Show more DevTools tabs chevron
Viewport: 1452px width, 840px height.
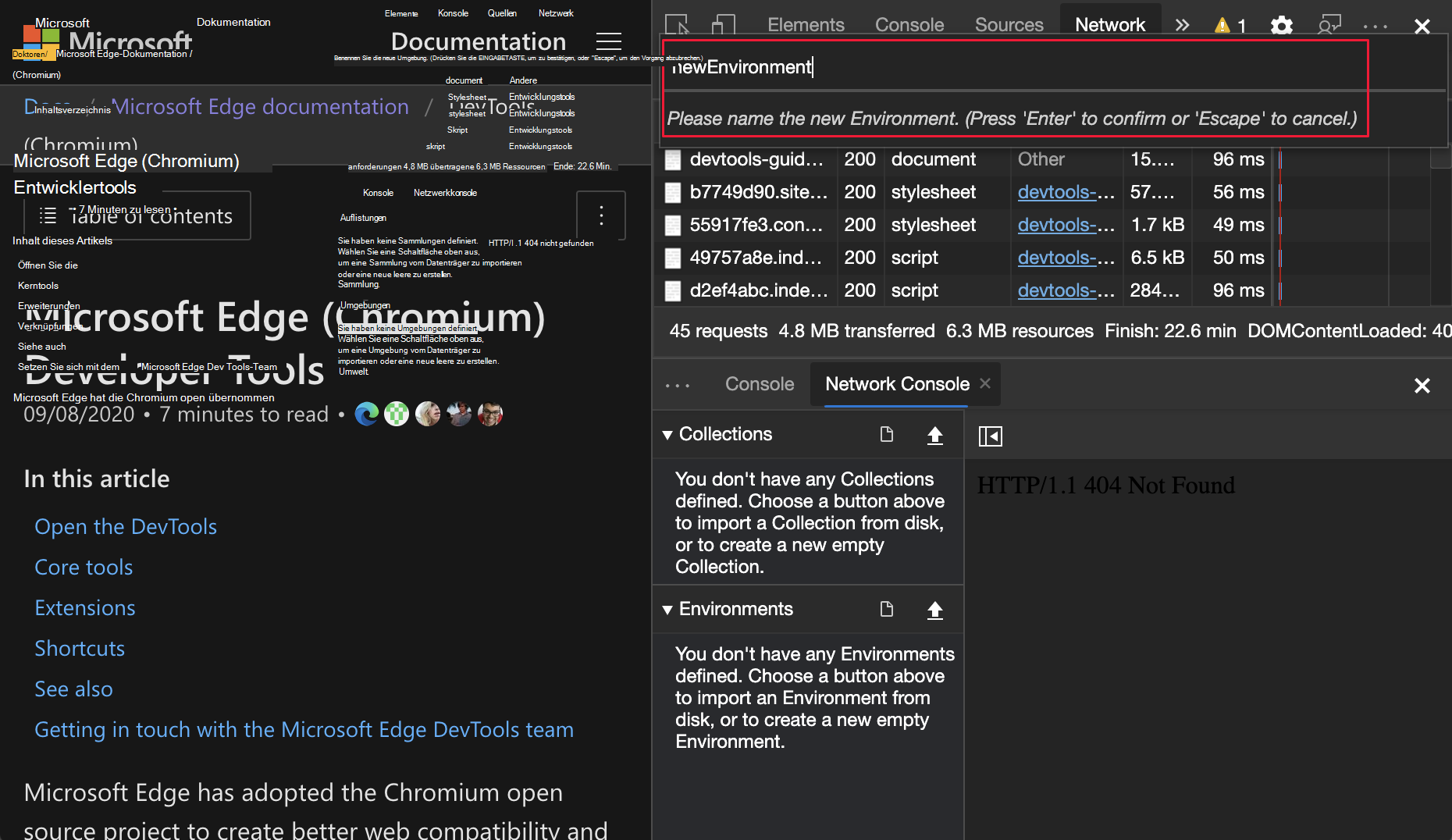[x=1183, y=25]
